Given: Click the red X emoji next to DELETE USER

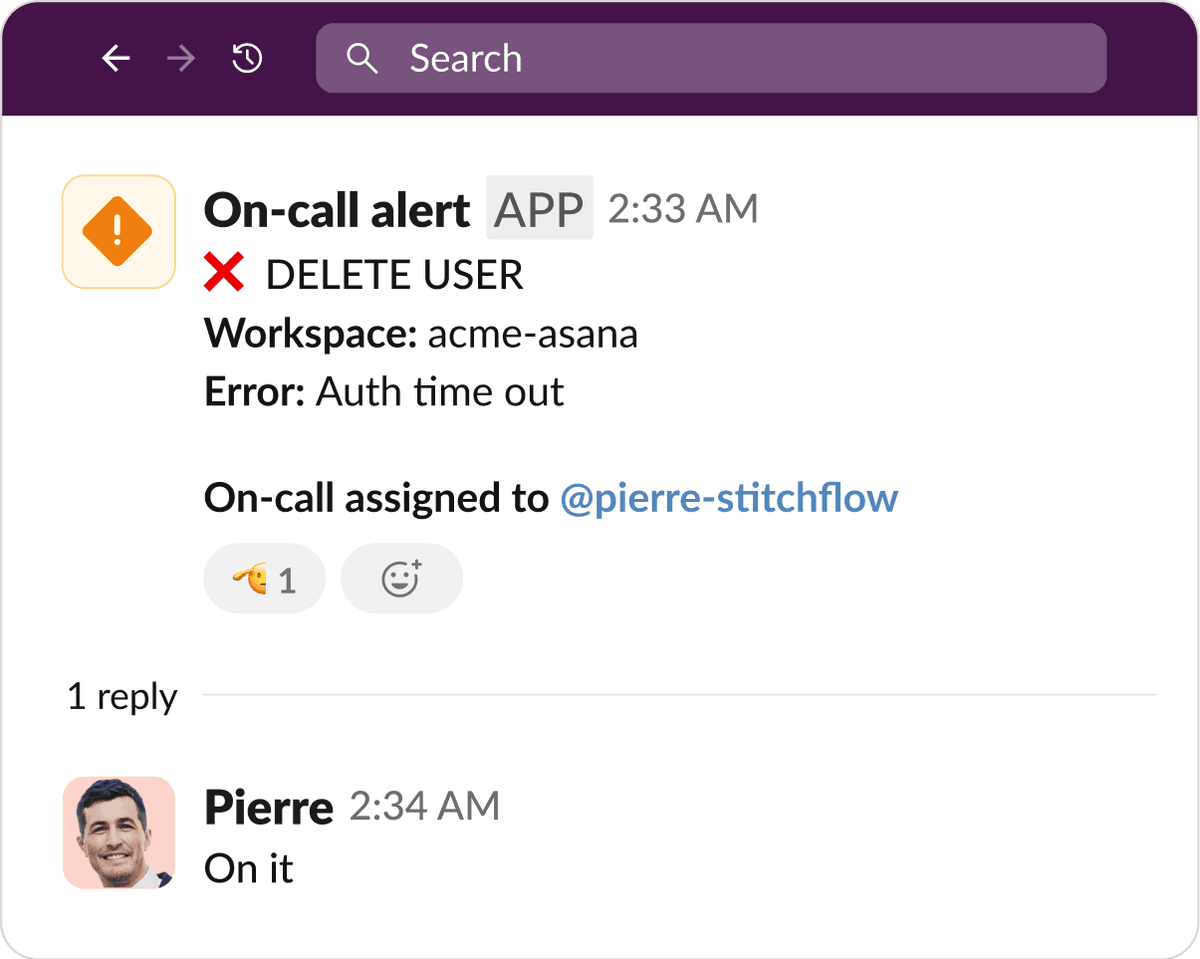Looking at the screenshot, I should point(225,273).
